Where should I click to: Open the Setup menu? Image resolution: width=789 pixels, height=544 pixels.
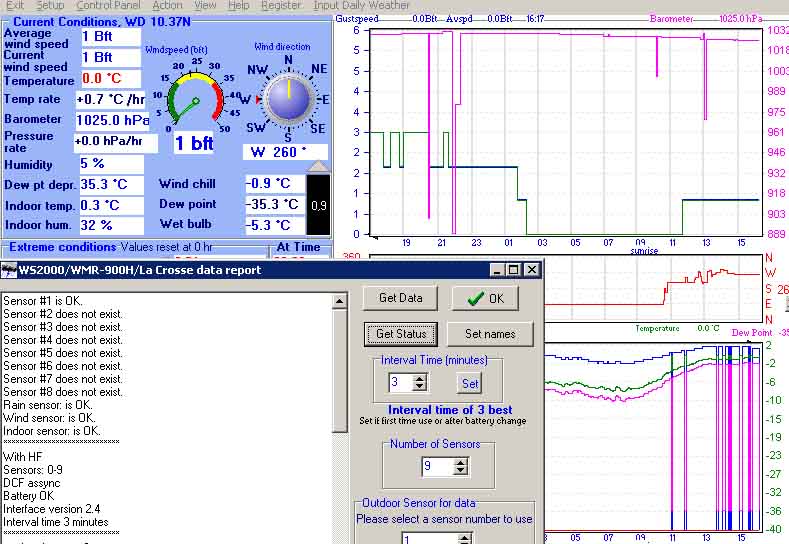tap(50, 5)
